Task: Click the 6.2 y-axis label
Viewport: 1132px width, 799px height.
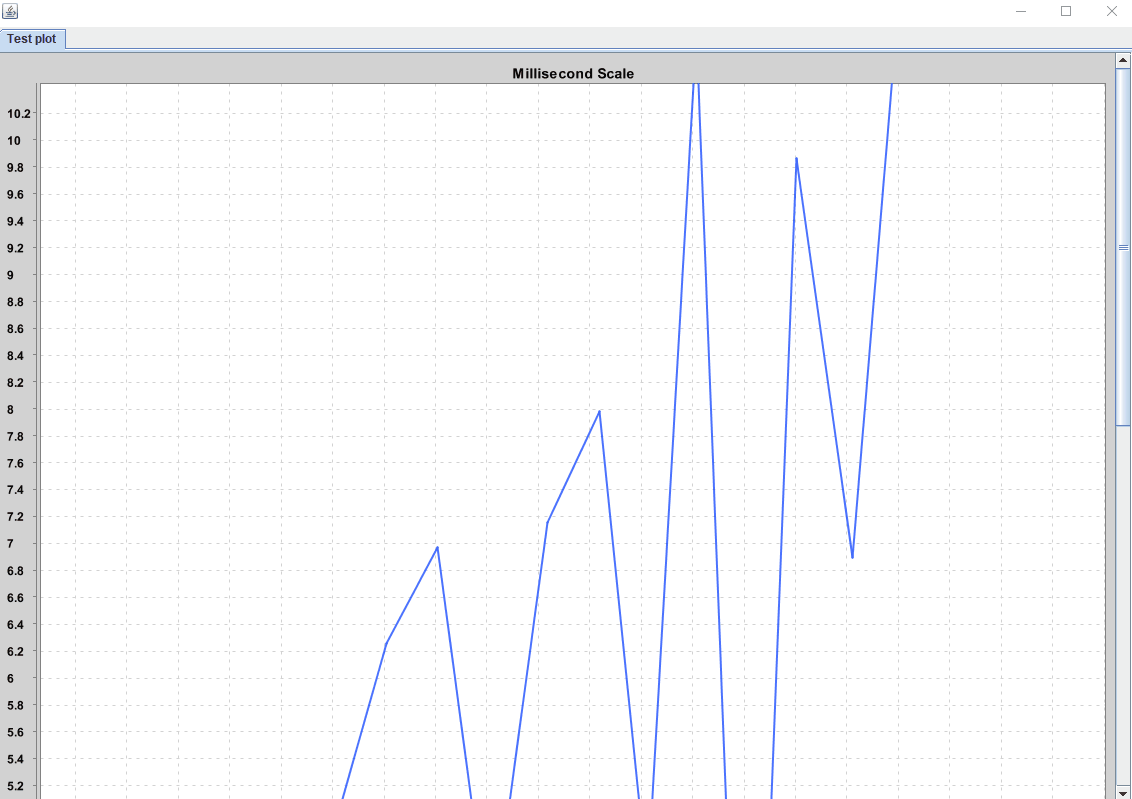Action: (15, 651)
